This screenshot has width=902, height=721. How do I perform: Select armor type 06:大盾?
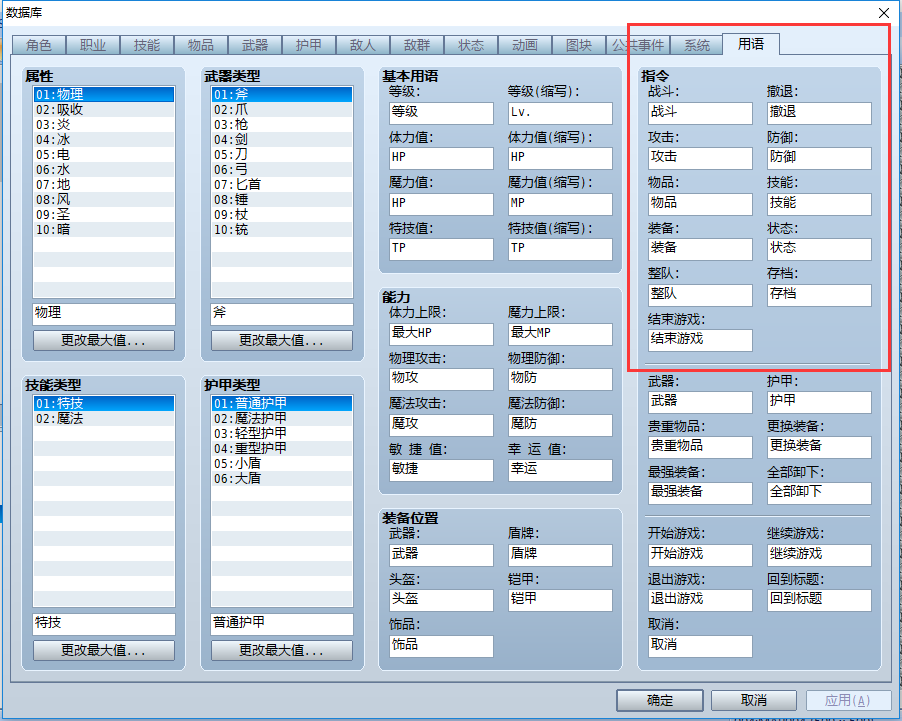click(282, 478)
